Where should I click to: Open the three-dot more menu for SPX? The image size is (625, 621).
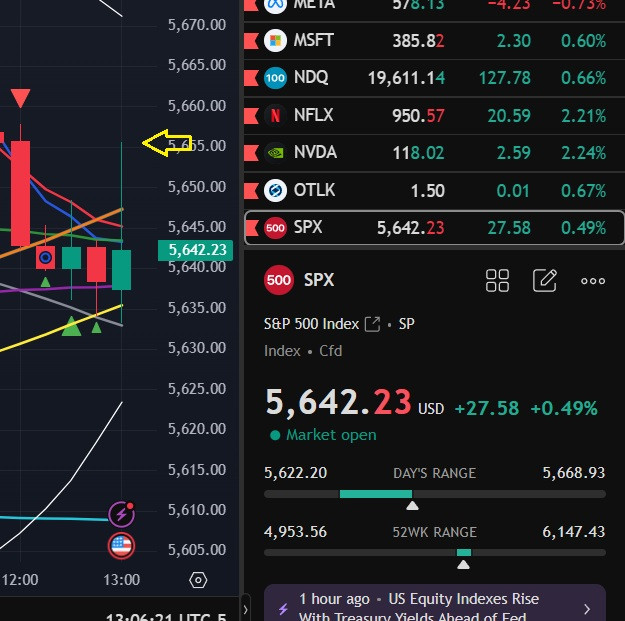click(x=593, y=281)
